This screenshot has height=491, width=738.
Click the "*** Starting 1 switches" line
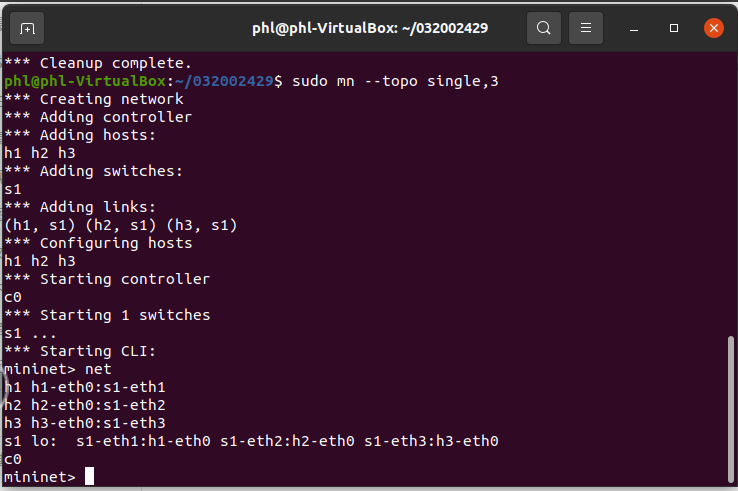coord(107,315)
